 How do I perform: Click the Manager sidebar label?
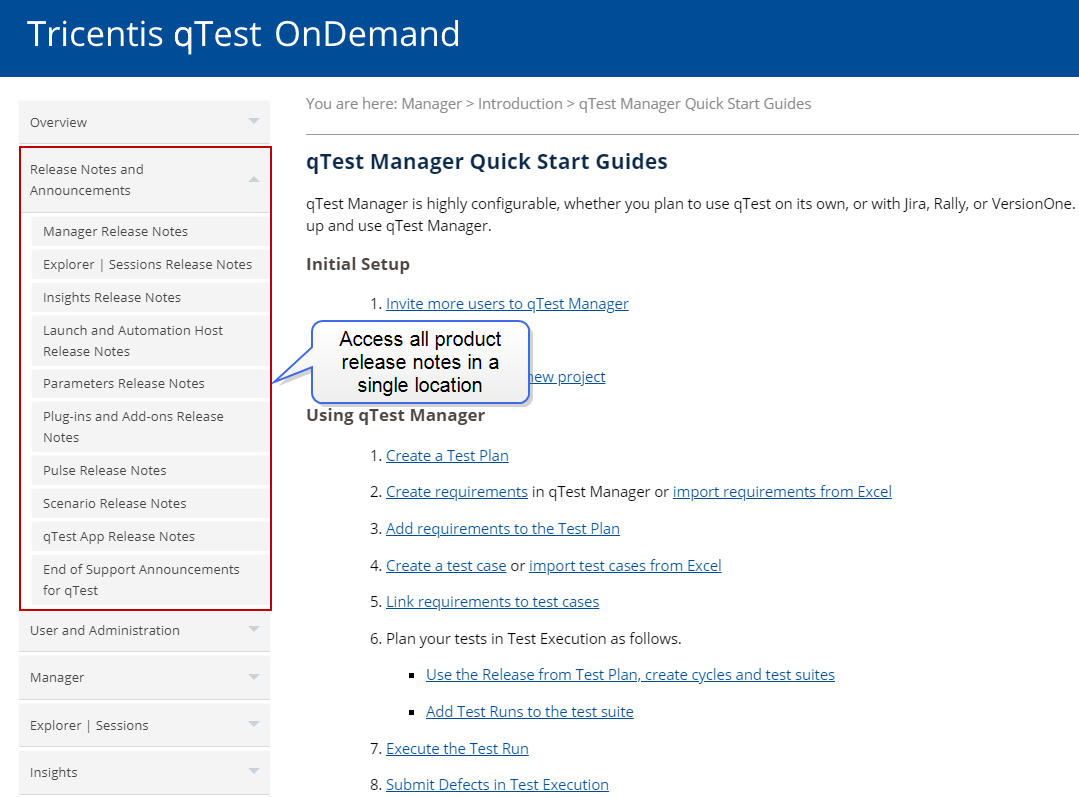[x=57, y=678]
